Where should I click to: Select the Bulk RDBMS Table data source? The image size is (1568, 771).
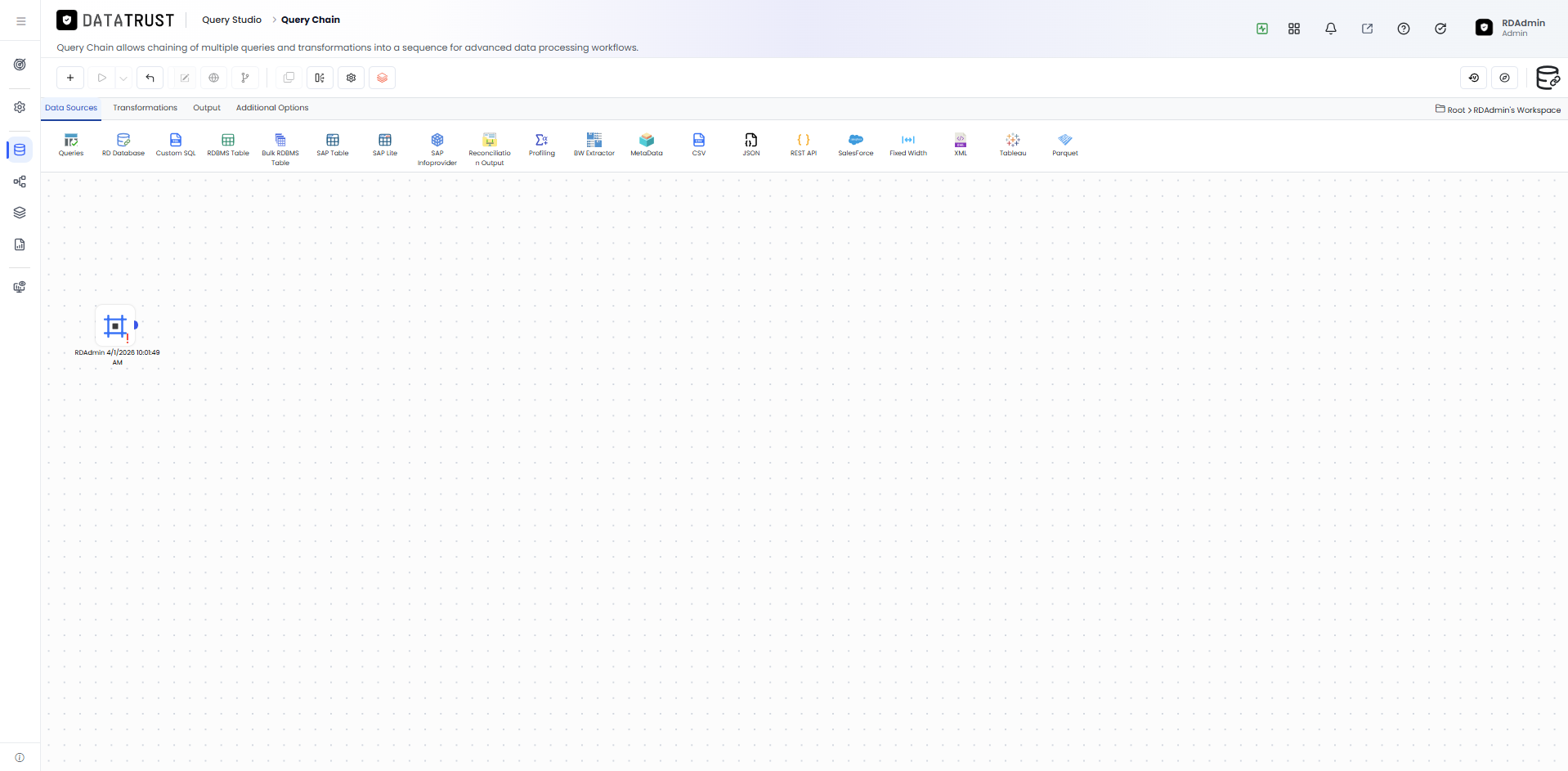coord(280,150)
